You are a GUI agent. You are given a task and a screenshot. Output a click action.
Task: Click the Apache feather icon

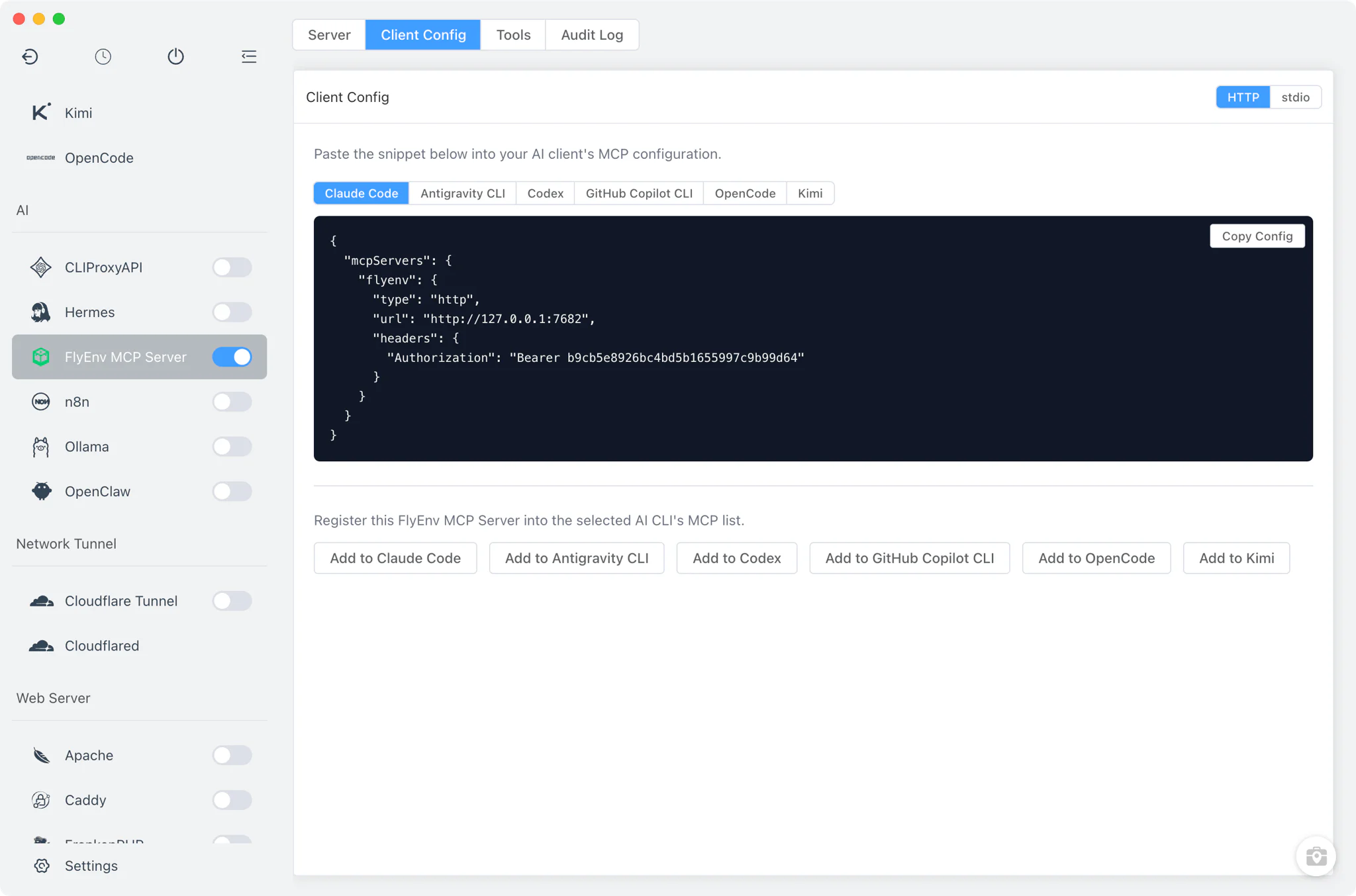(x=41, y=755)
